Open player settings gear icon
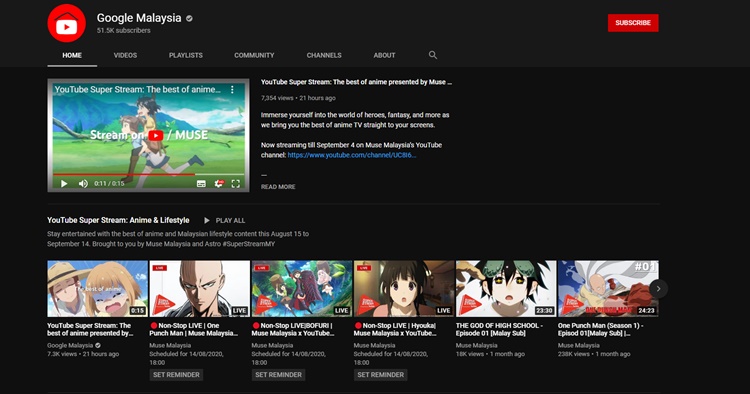Viewport: 750px width, 394px height. (x=219, y=184)
